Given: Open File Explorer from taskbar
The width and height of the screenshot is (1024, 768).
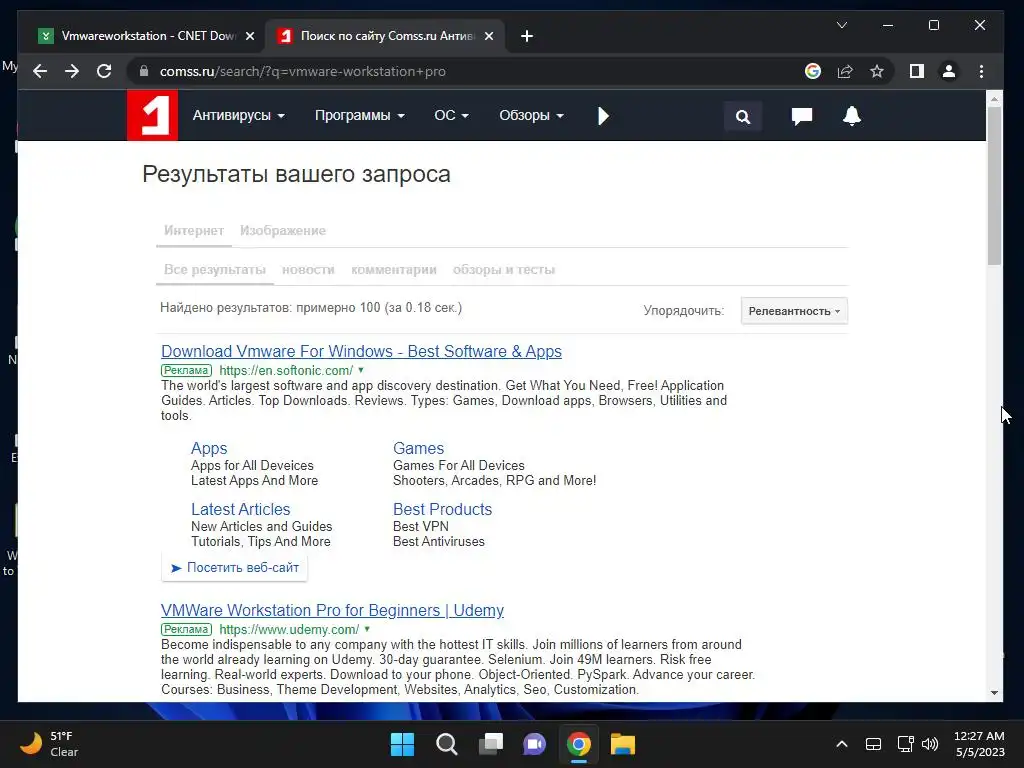Looking at the screenshot, I should tap(622, 744).
